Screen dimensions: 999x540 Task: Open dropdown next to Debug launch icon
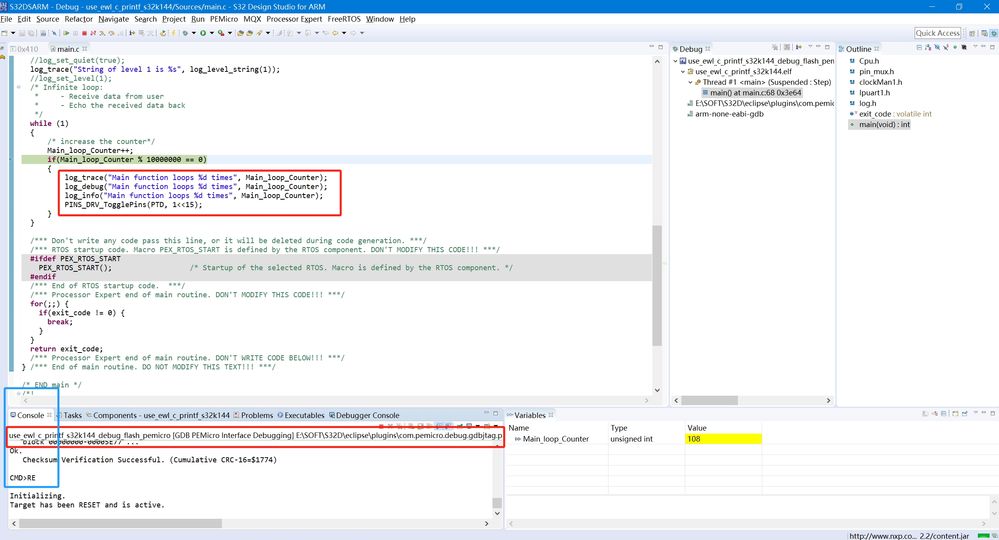coord(194,33)
